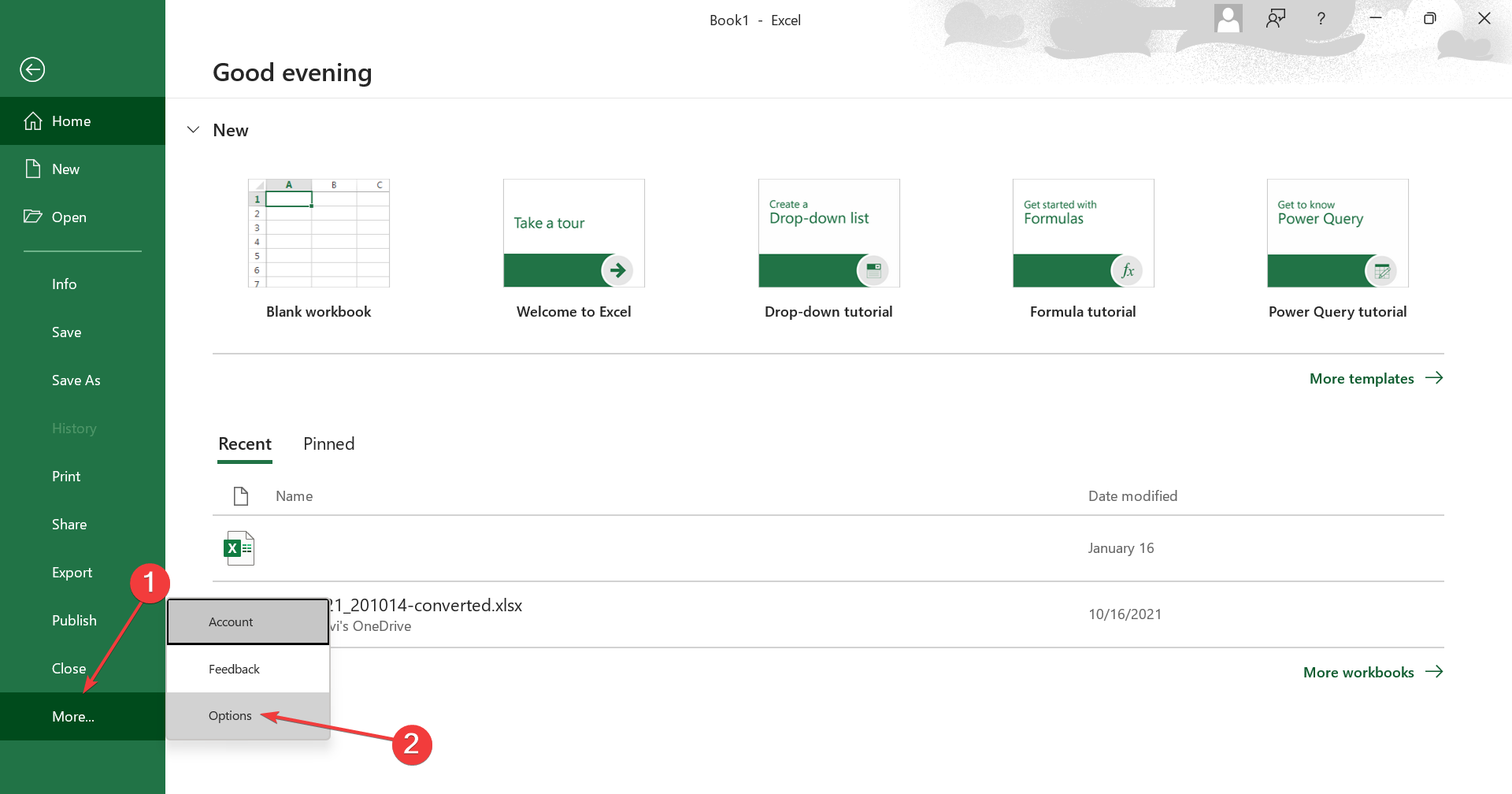Click the drop-down list icon on the tutorial card

pos(873,270)
